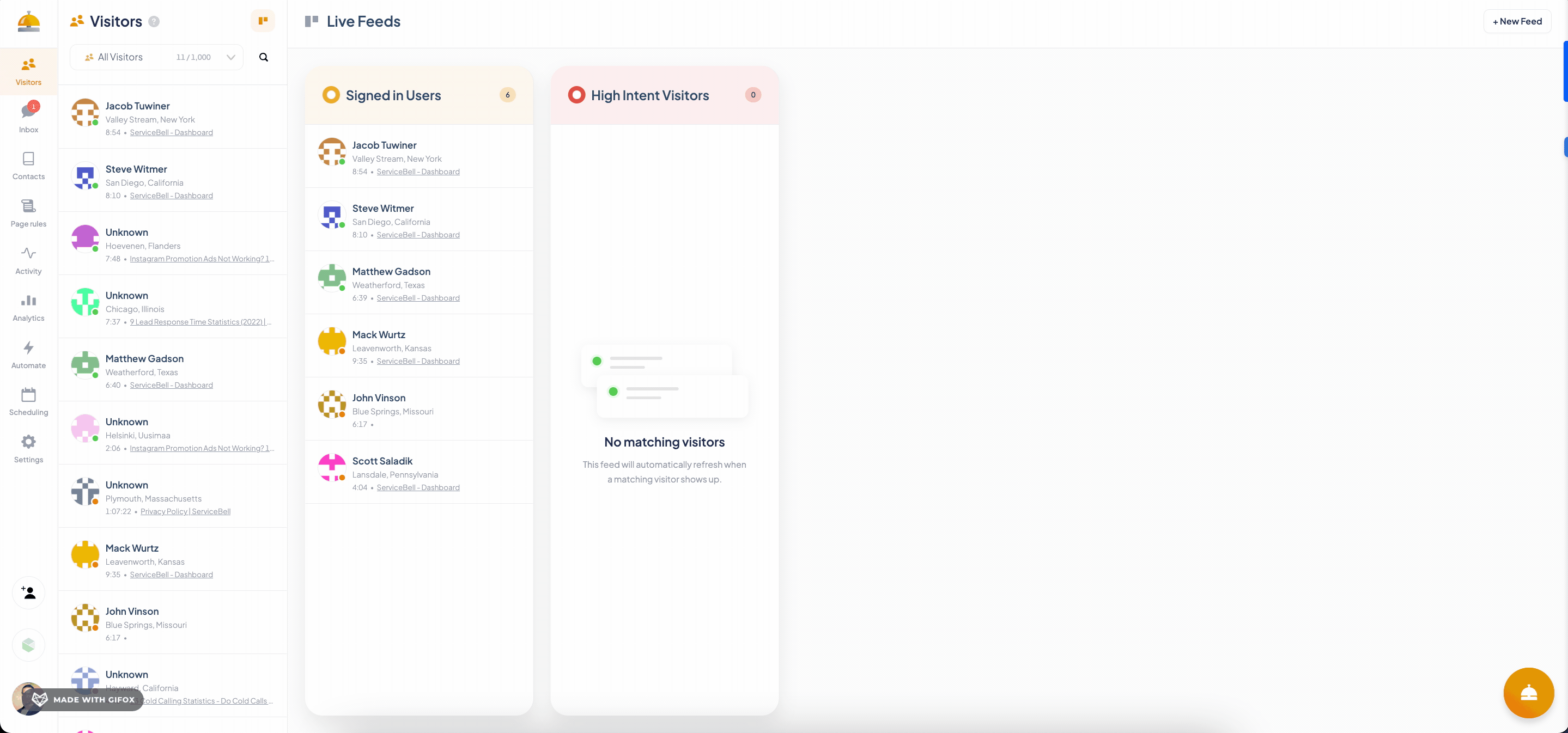Open Scott Saladik's ServiceBell - Dashboard link
1568x733 pixels.
coord(418,488)
